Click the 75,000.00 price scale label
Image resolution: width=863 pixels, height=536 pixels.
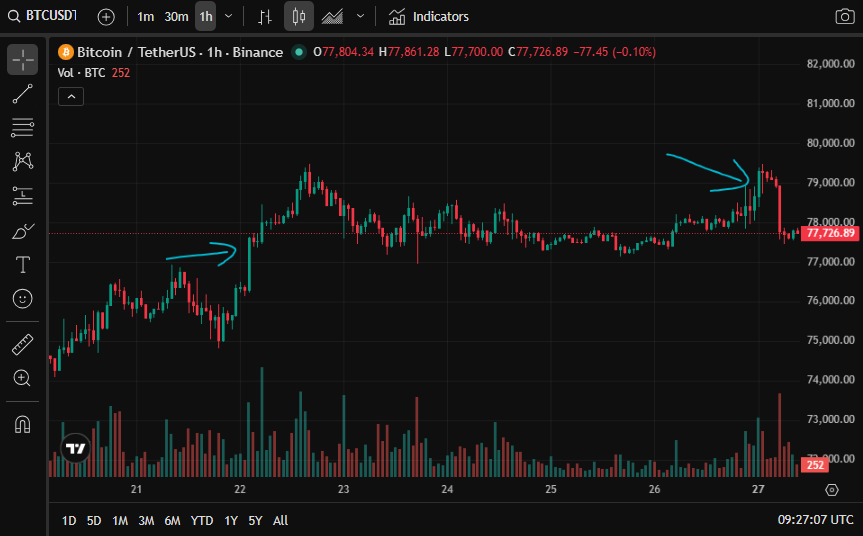coord(831,340)
